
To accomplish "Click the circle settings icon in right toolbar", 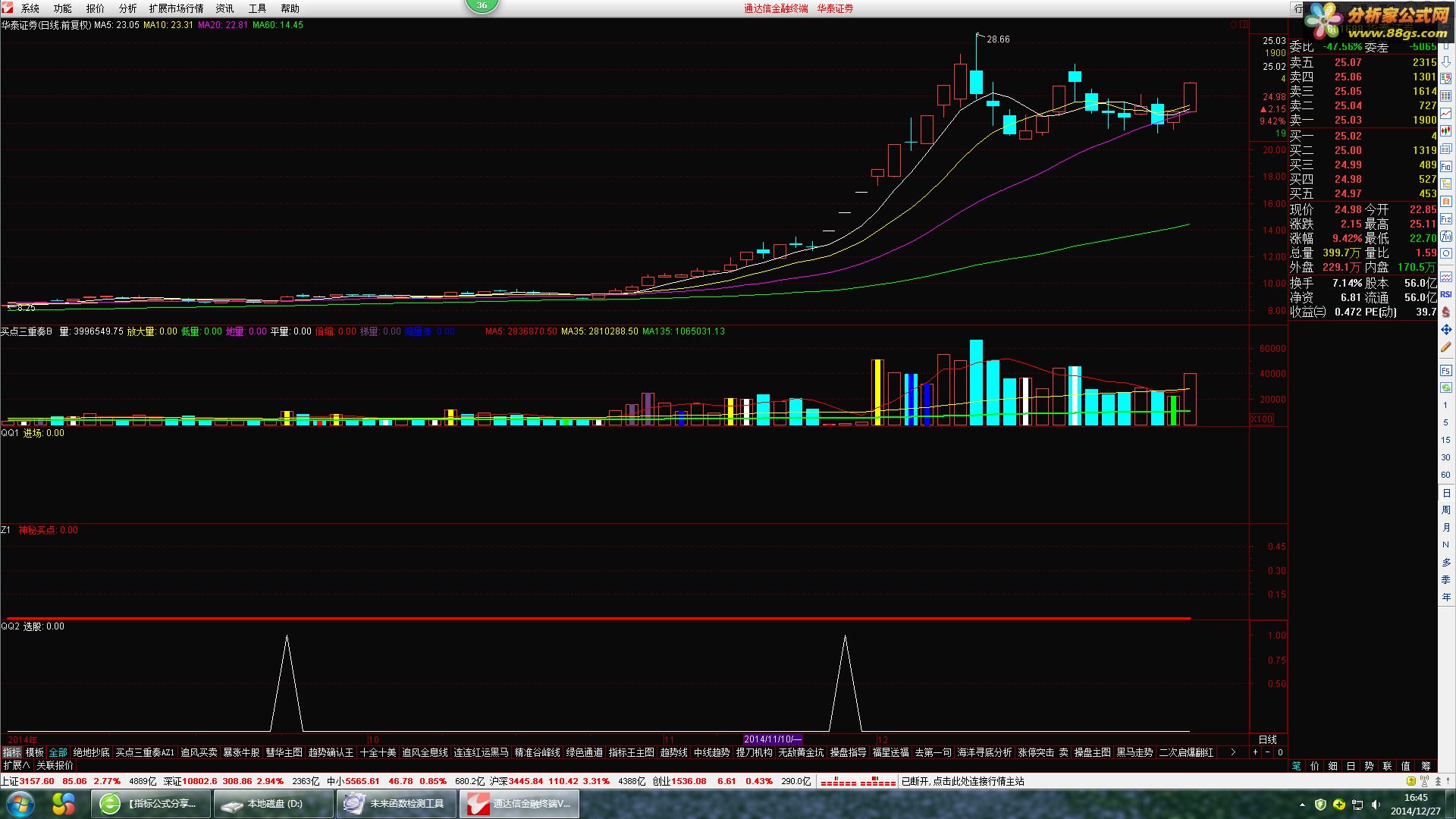I will click(x=1446, y=253).
